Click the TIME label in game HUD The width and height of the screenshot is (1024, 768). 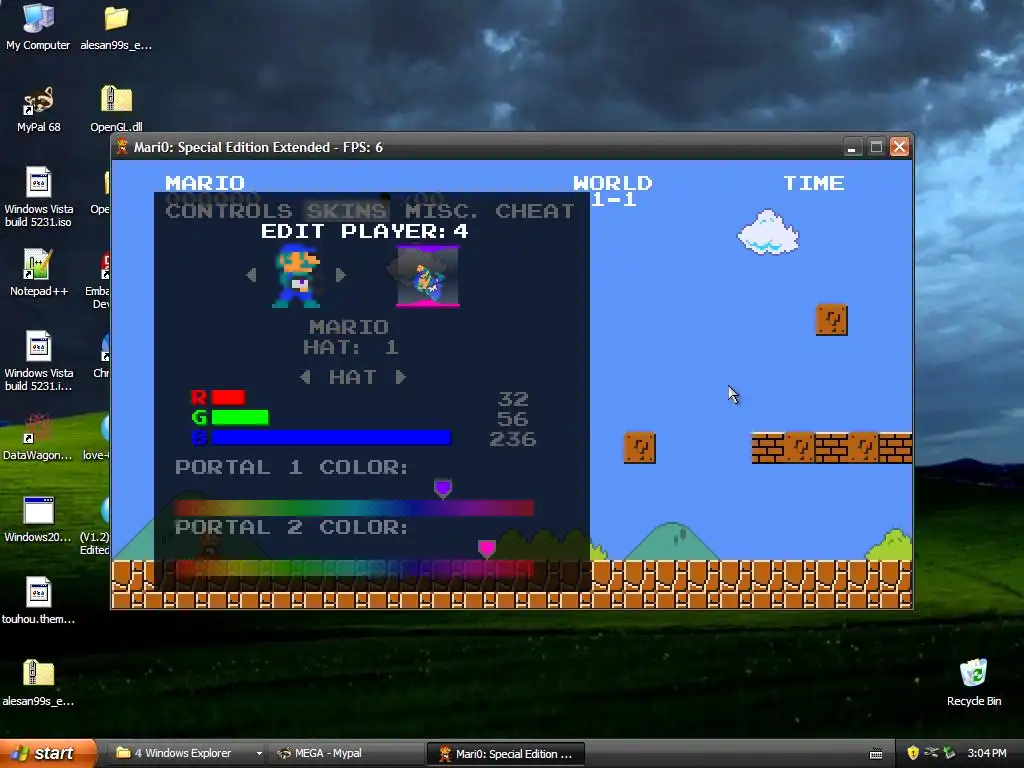coord(814,183)
